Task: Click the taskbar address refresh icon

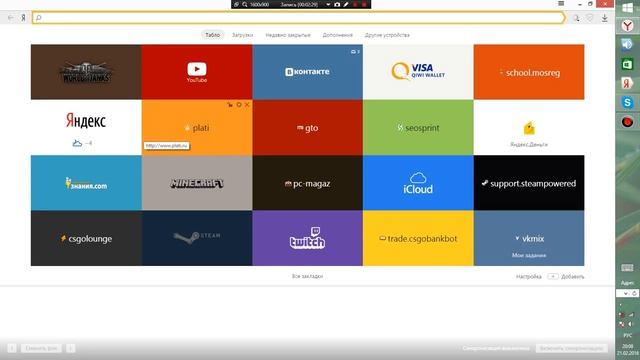Action: pyautogui.click(x=634, y=293)
